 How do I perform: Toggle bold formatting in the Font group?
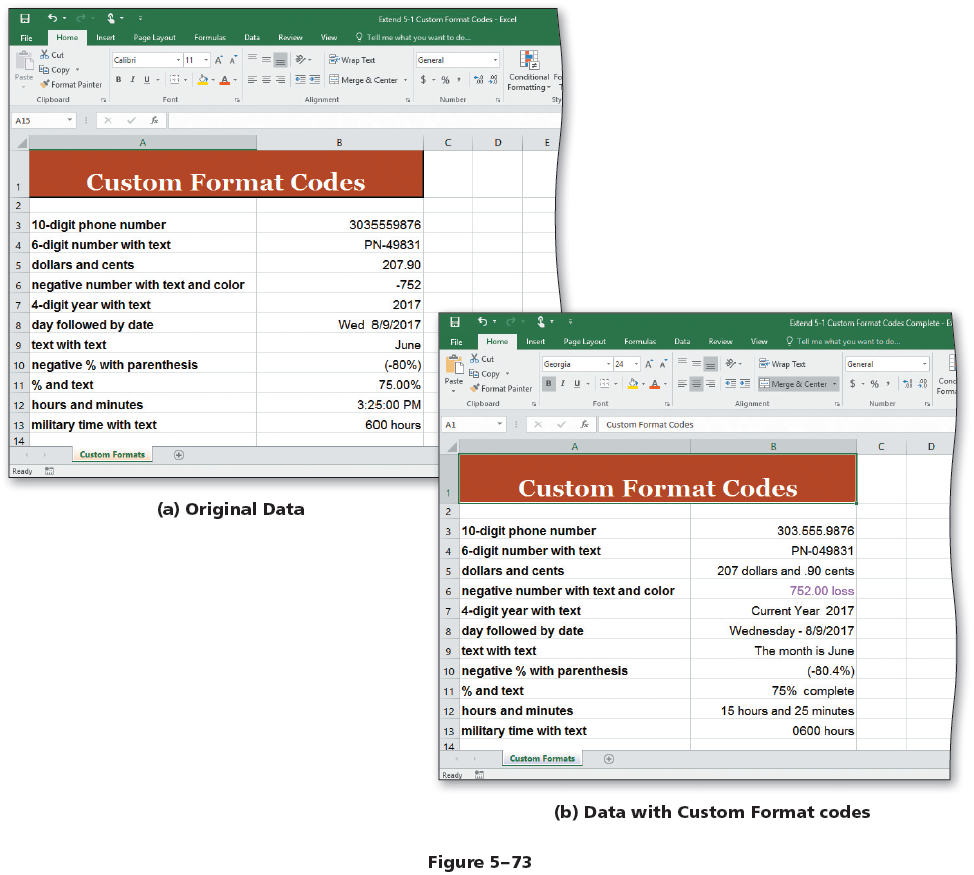[x=118, y=78]
